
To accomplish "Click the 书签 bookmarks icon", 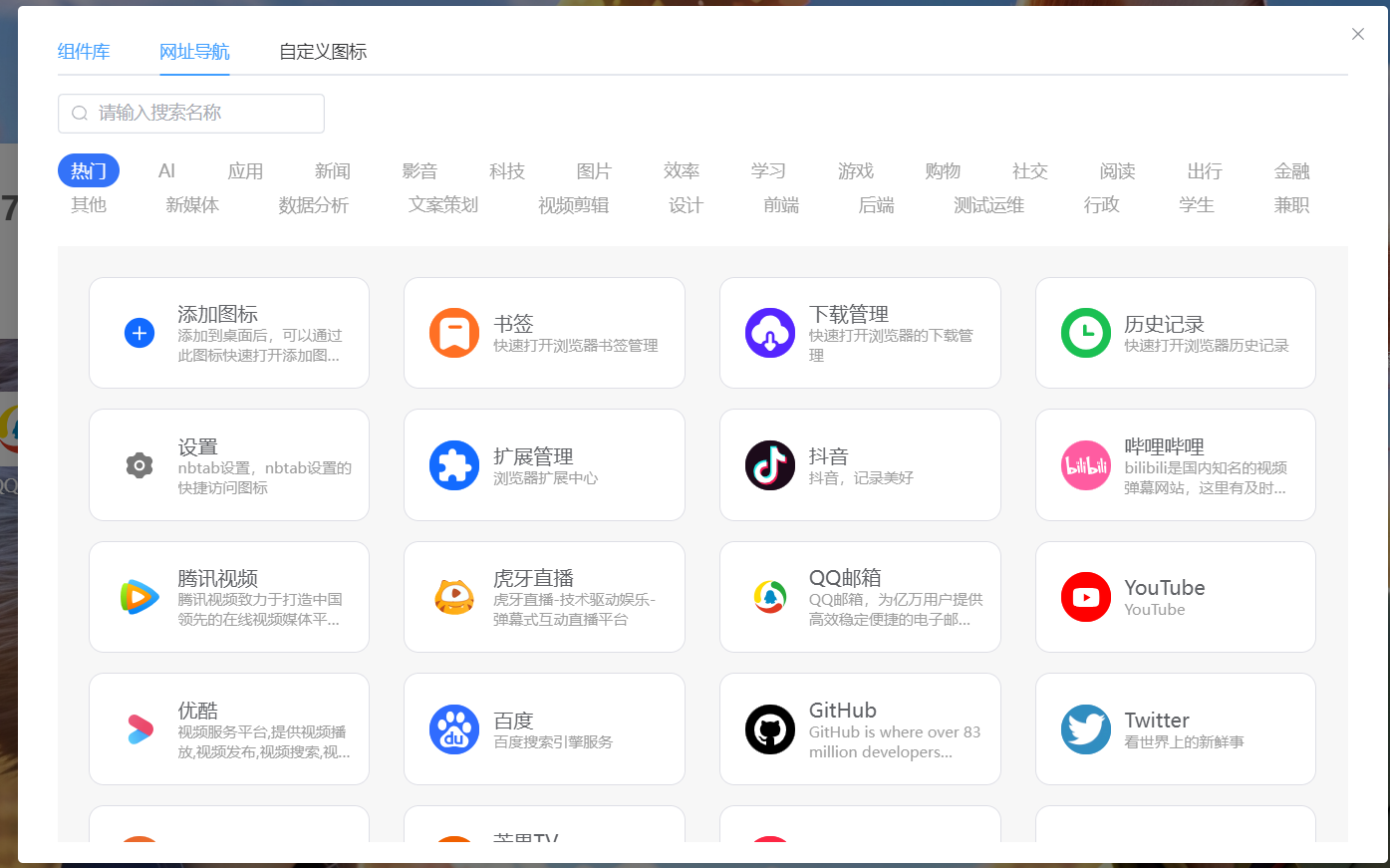I will [x=454, y=333].
